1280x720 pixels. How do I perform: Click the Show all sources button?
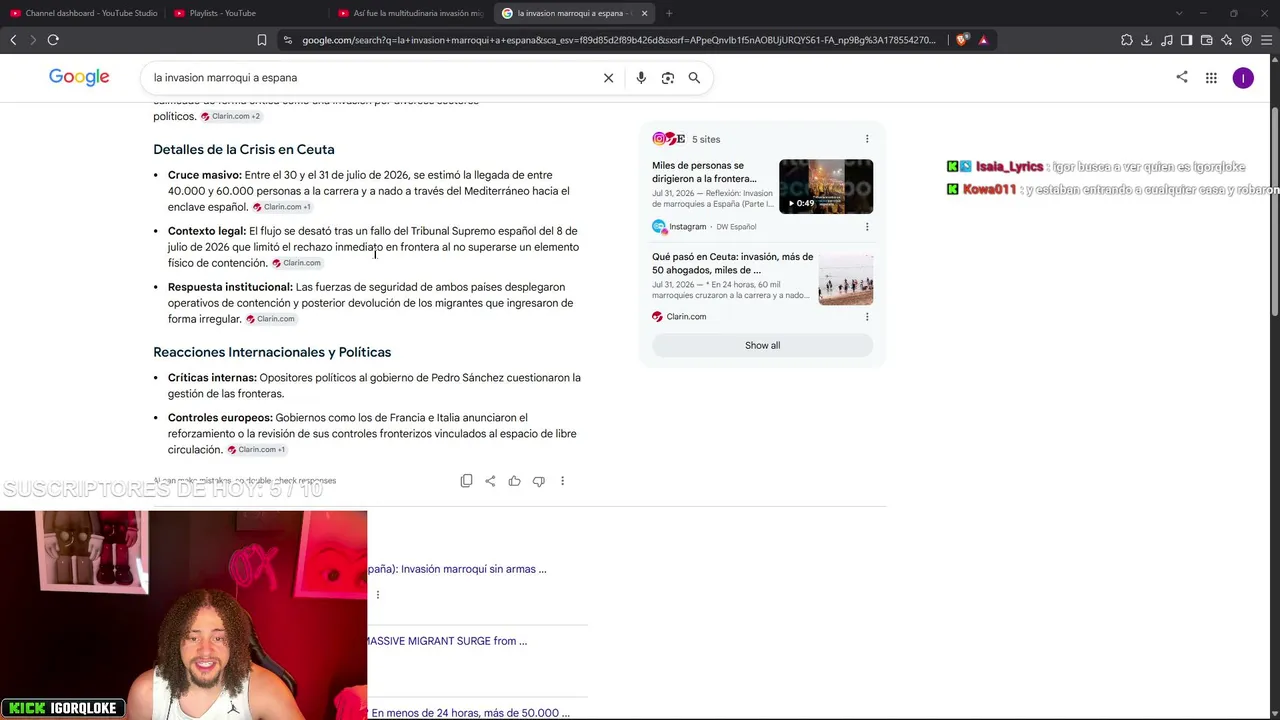pyautogui.click(x=762, y=346)
